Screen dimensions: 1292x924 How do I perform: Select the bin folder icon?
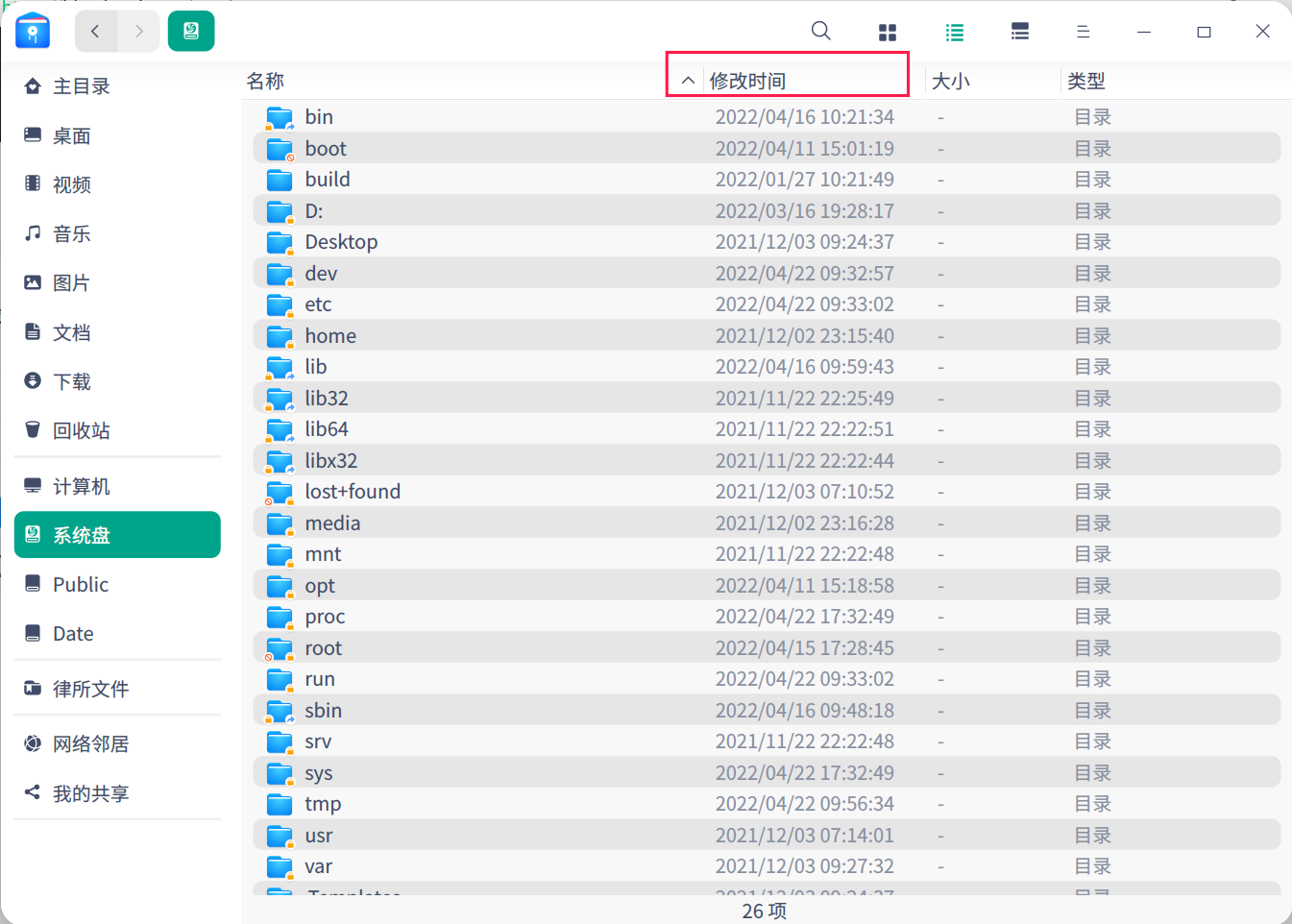tap(280, 117)
